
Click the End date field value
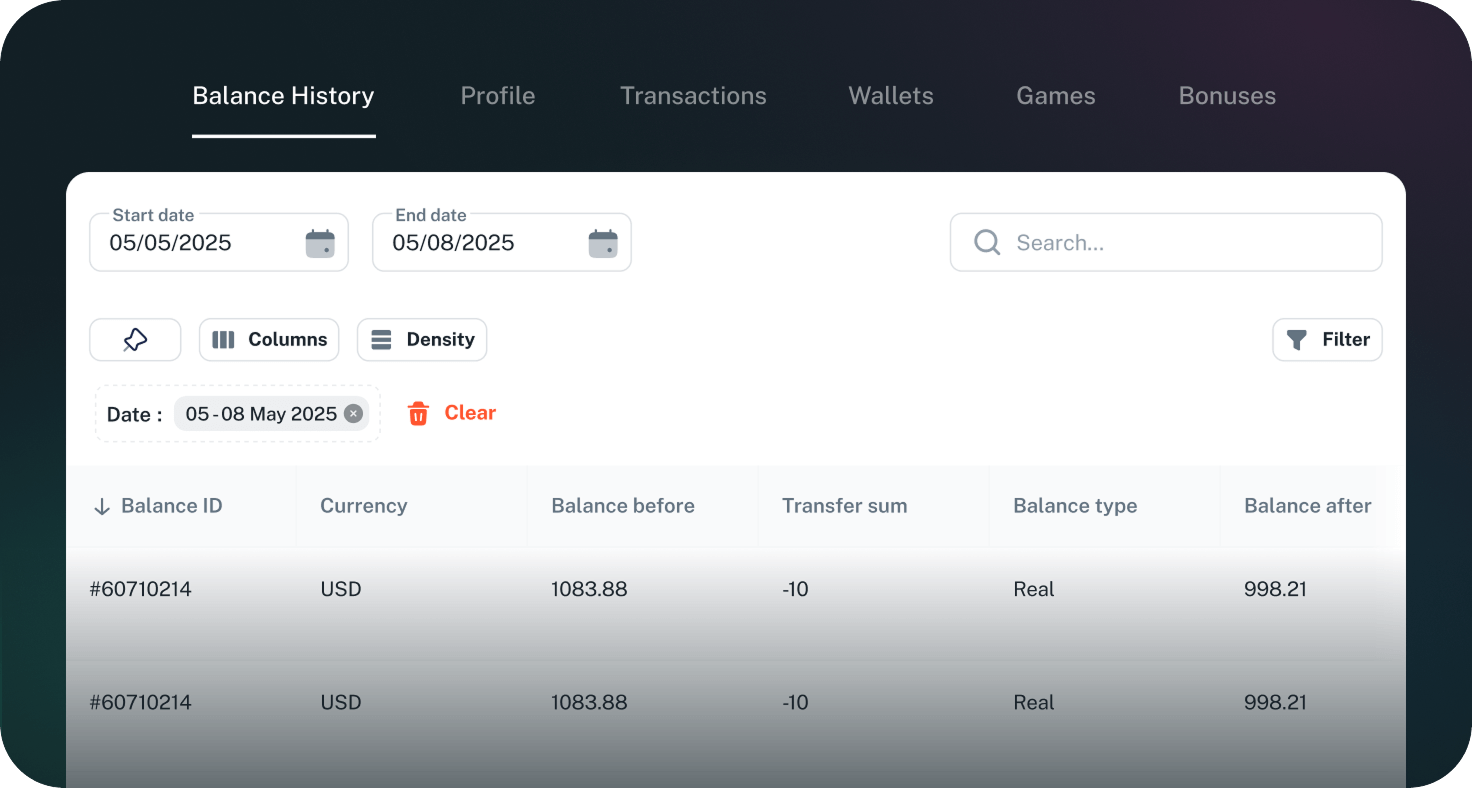(x=454, y=243)
